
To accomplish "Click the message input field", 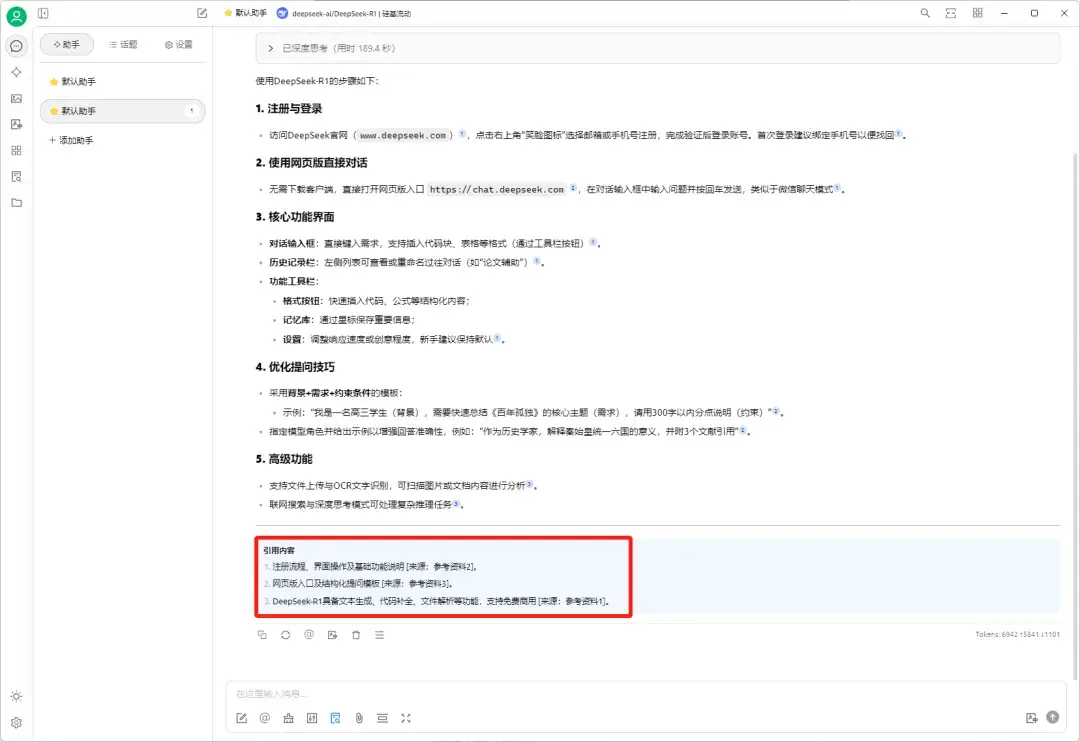I will coord(646,694).
